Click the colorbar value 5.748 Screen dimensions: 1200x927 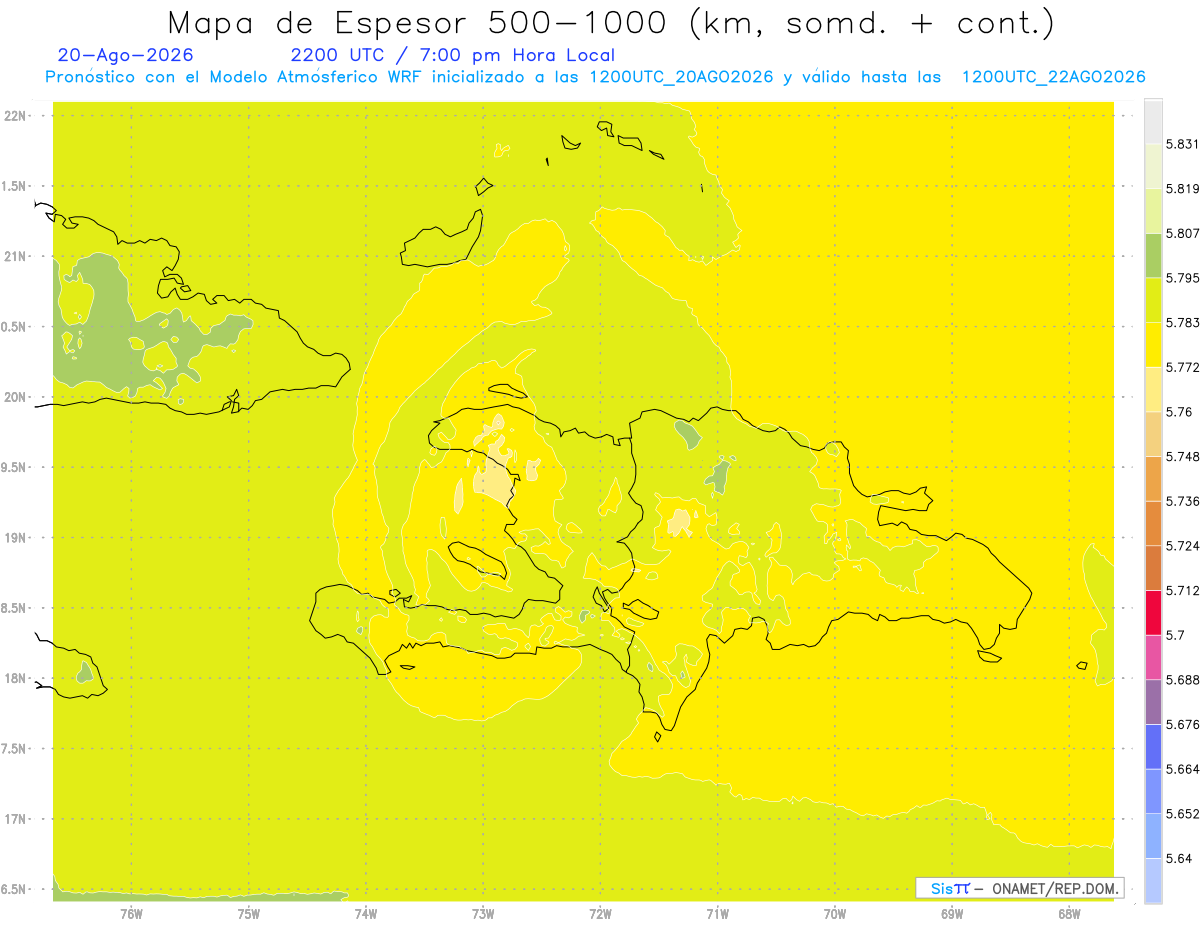pos(1183,456)
